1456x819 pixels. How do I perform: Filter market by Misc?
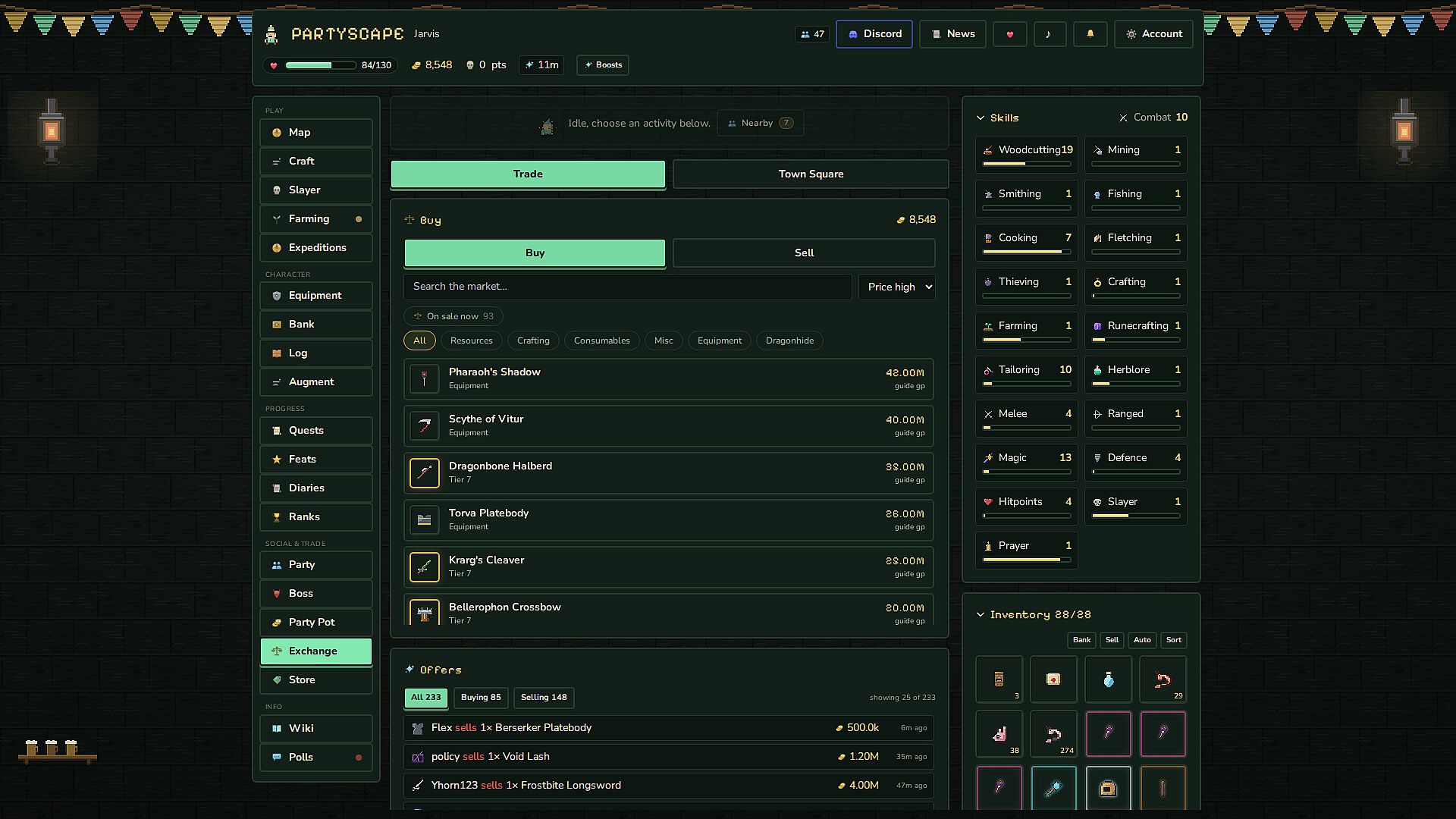coord(664,340)
